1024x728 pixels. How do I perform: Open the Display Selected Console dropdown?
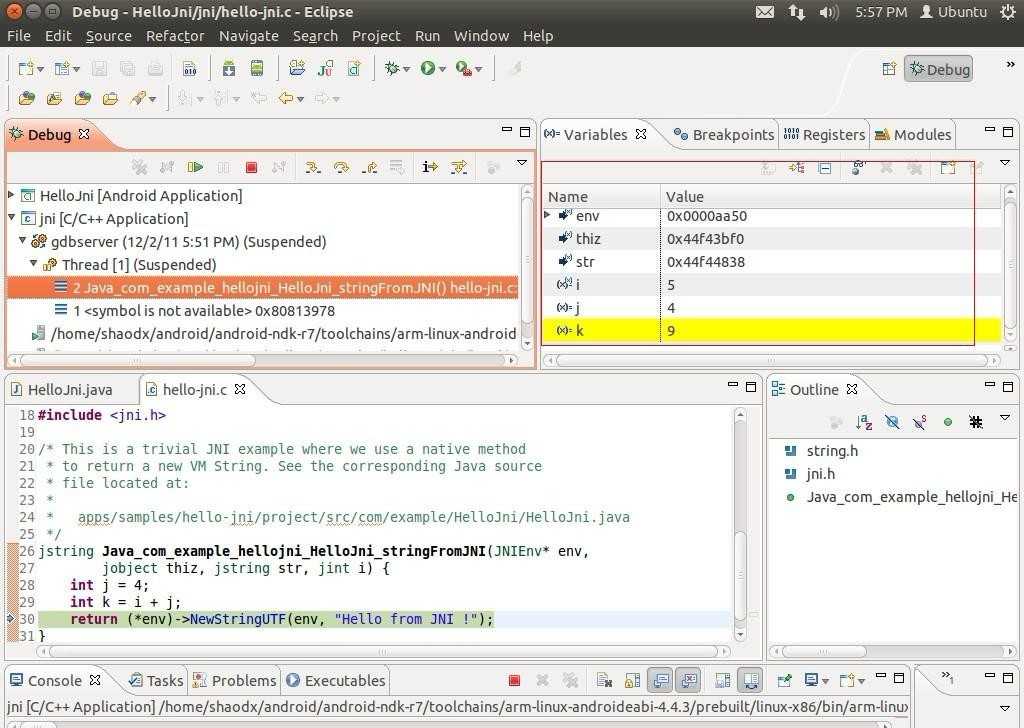coord(825,682)
